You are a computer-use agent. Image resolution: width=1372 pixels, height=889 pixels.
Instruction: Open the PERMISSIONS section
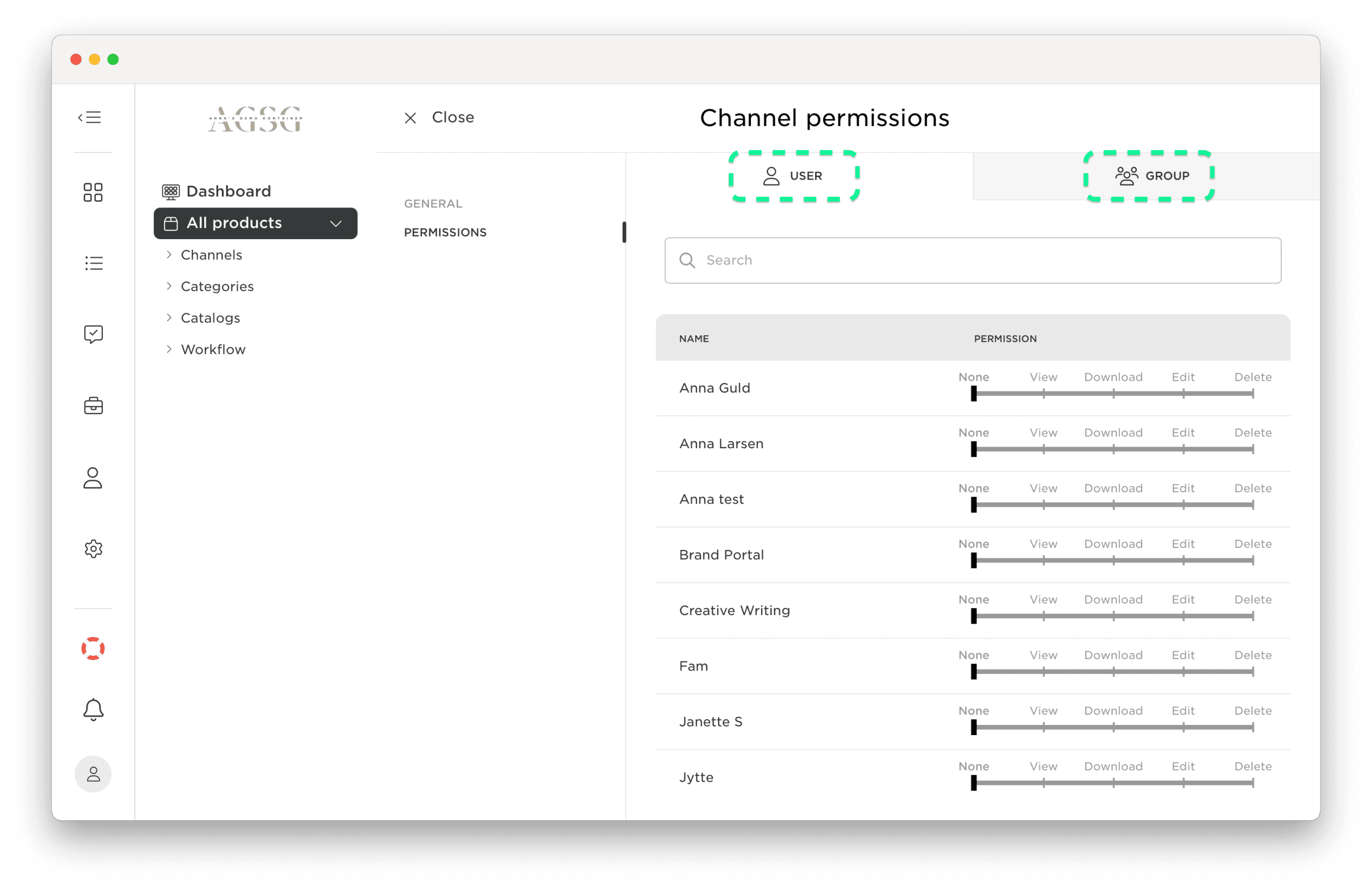444,232
